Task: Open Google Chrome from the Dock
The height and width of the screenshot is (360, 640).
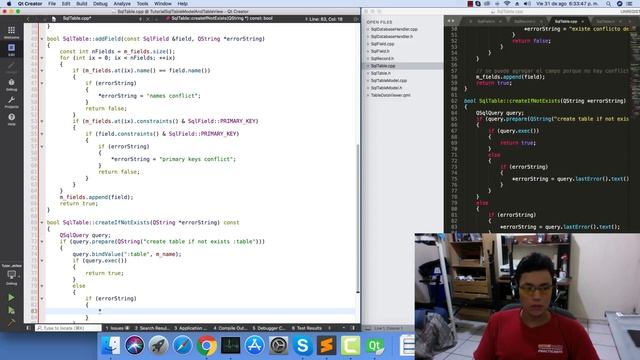Action: click(x=207, y=345)
